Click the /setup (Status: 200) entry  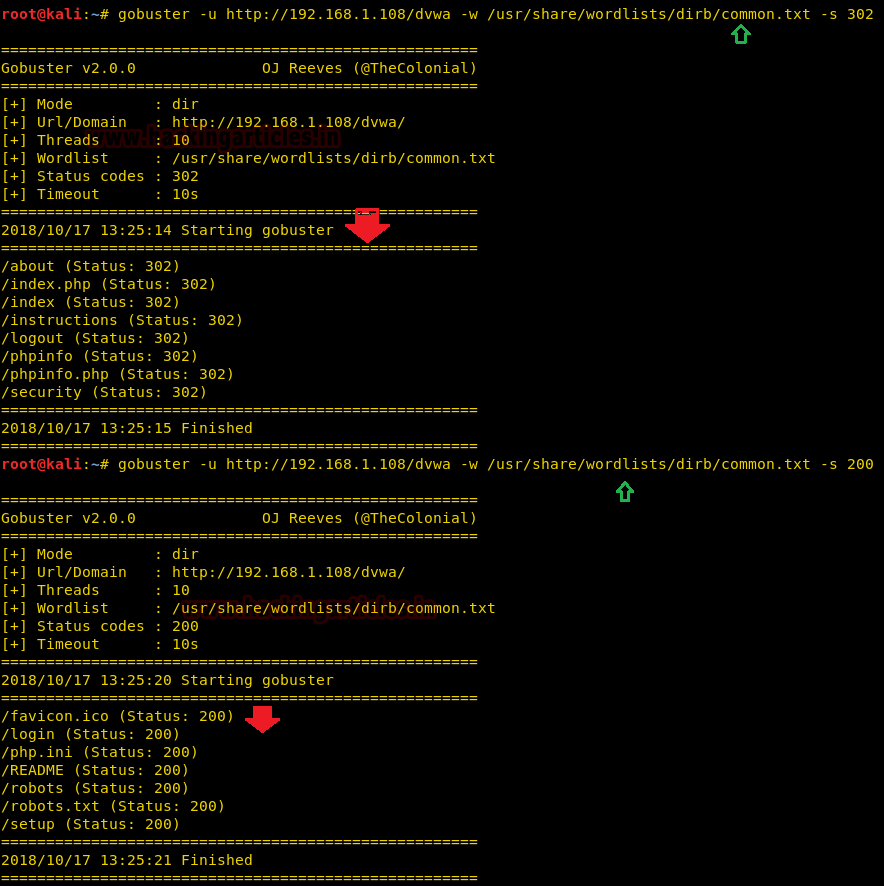point(91,824)
